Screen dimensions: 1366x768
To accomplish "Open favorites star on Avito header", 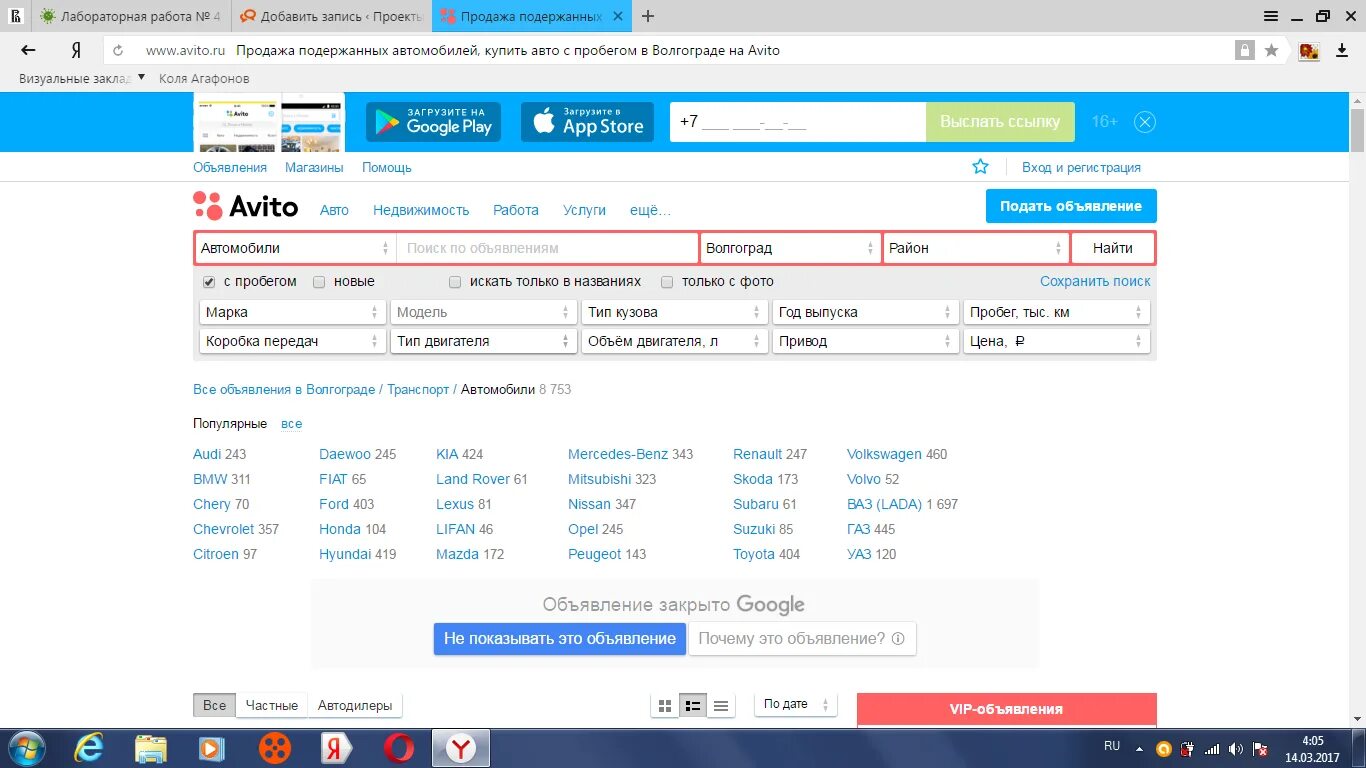I will coord(980,167).
